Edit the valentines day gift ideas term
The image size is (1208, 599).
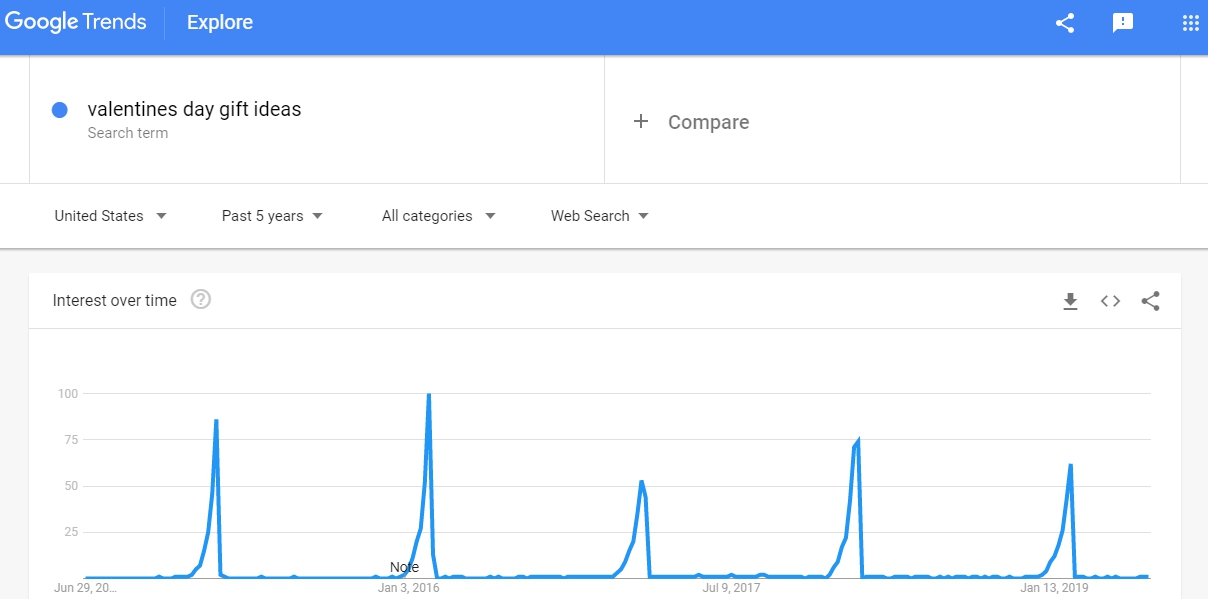coord(194,109)
